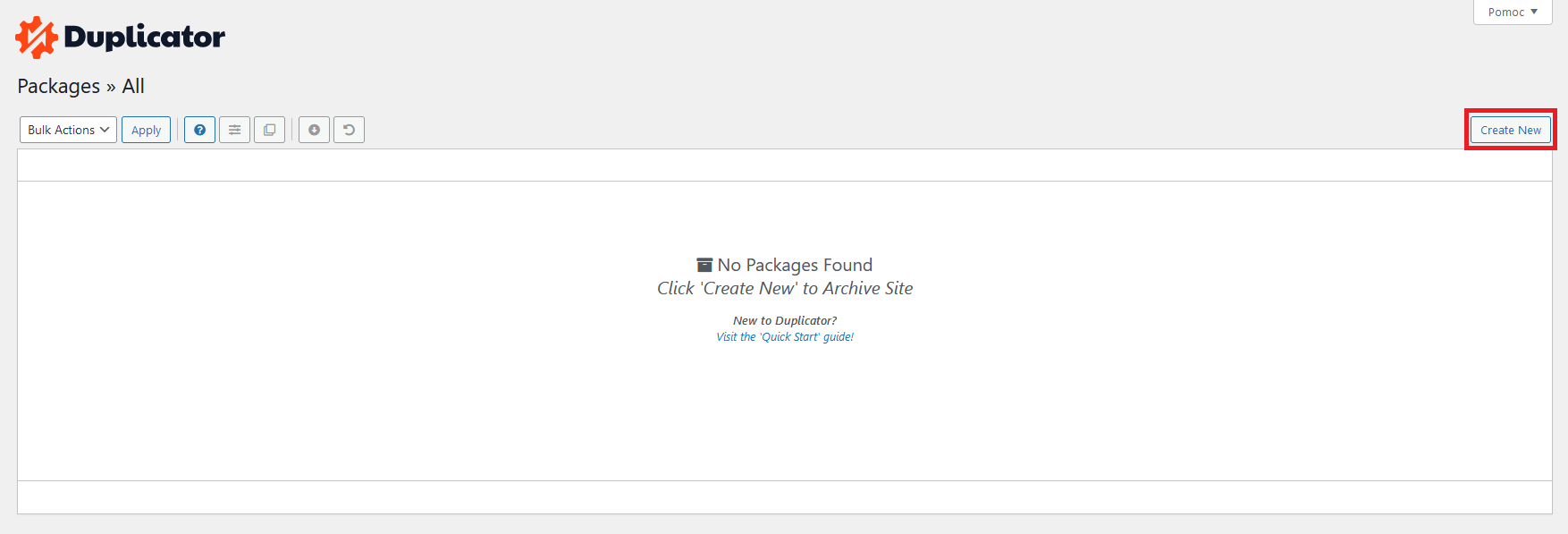Open package settings sliders icon

[x=234, y=130]
